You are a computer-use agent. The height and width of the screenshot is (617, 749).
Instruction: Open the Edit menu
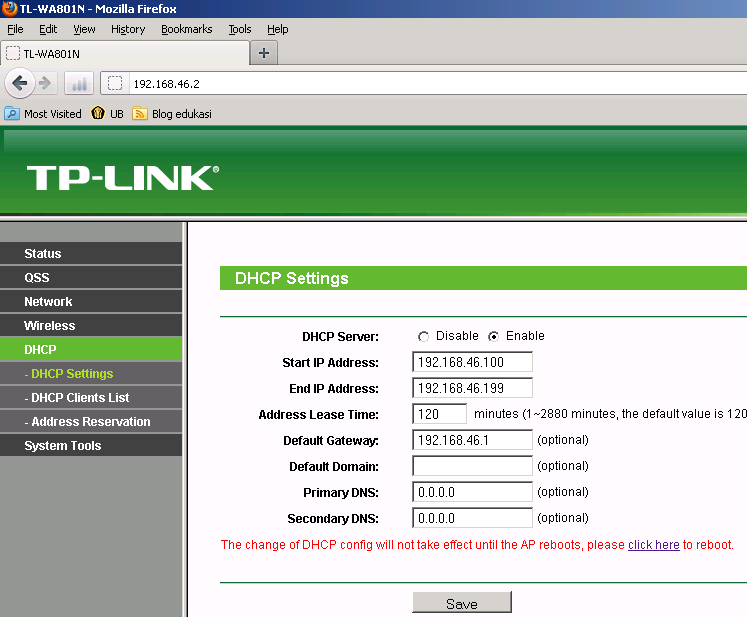coord(48,29)
